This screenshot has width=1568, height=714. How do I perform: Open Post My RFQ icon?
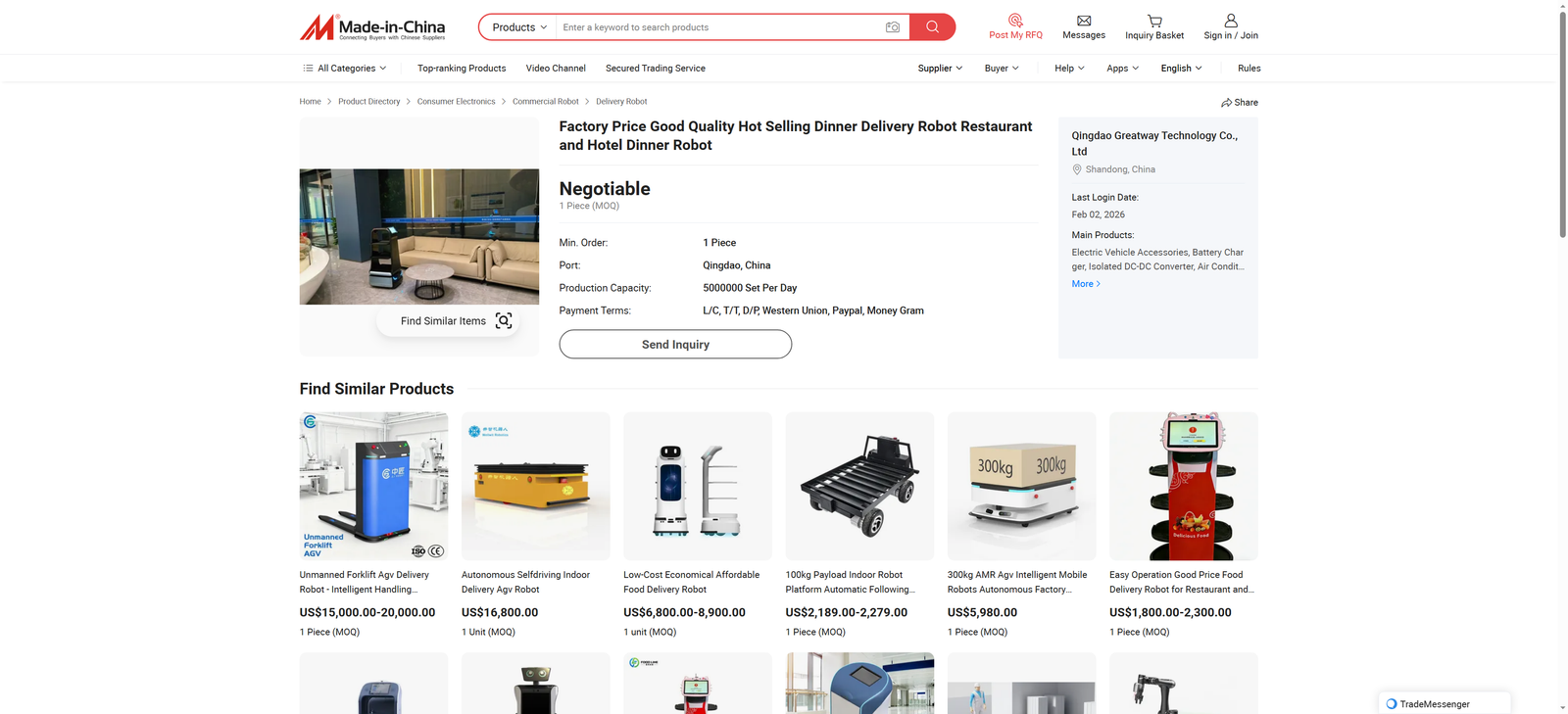coord(1015,21)
